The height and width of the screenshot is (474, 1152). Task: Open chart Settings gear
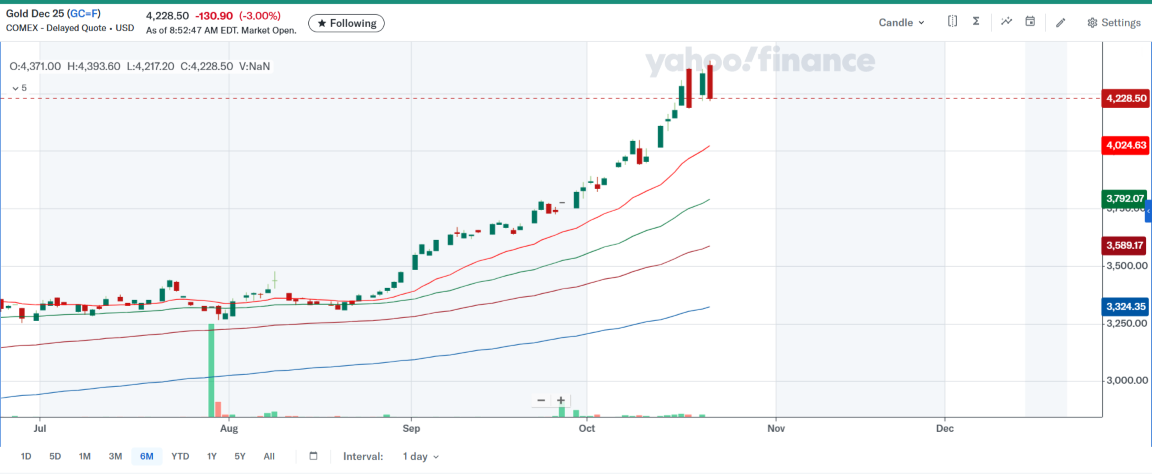tap(1113, 22)
